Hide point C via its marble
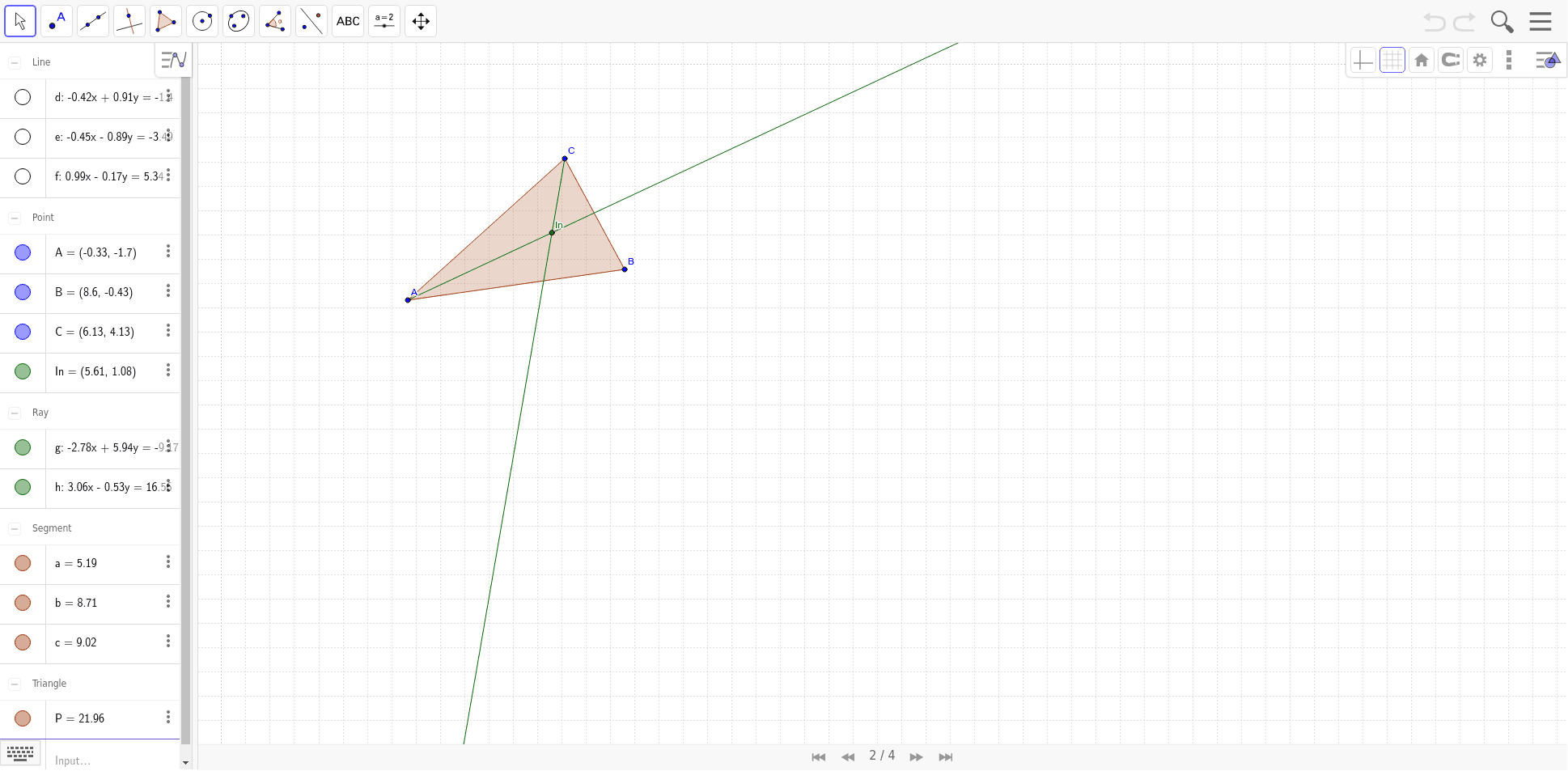 click(x=23, y=332)
